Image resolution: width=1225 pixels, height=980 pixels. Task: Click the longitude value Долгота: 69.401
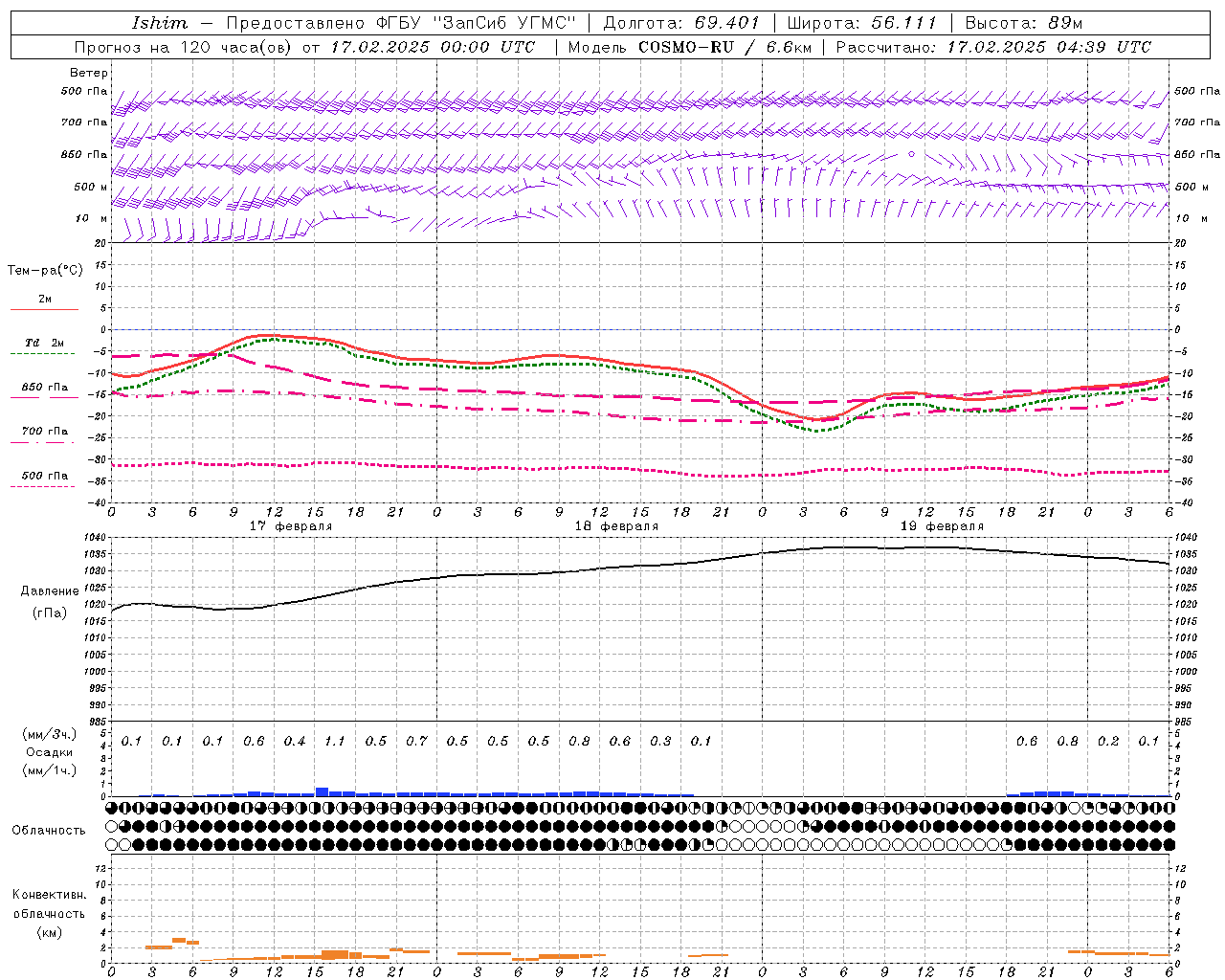681,23
